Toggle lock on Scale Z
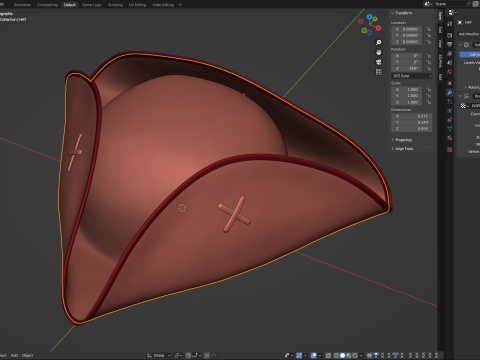Image resolution: width=480 pixels, height=360 pixels. pyautogui.click(x=429, y=102)
